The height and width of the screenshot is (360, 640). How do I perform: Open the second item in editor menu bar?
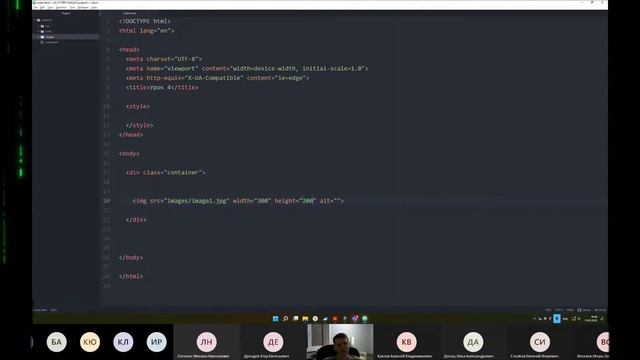(x=42, y=7)
